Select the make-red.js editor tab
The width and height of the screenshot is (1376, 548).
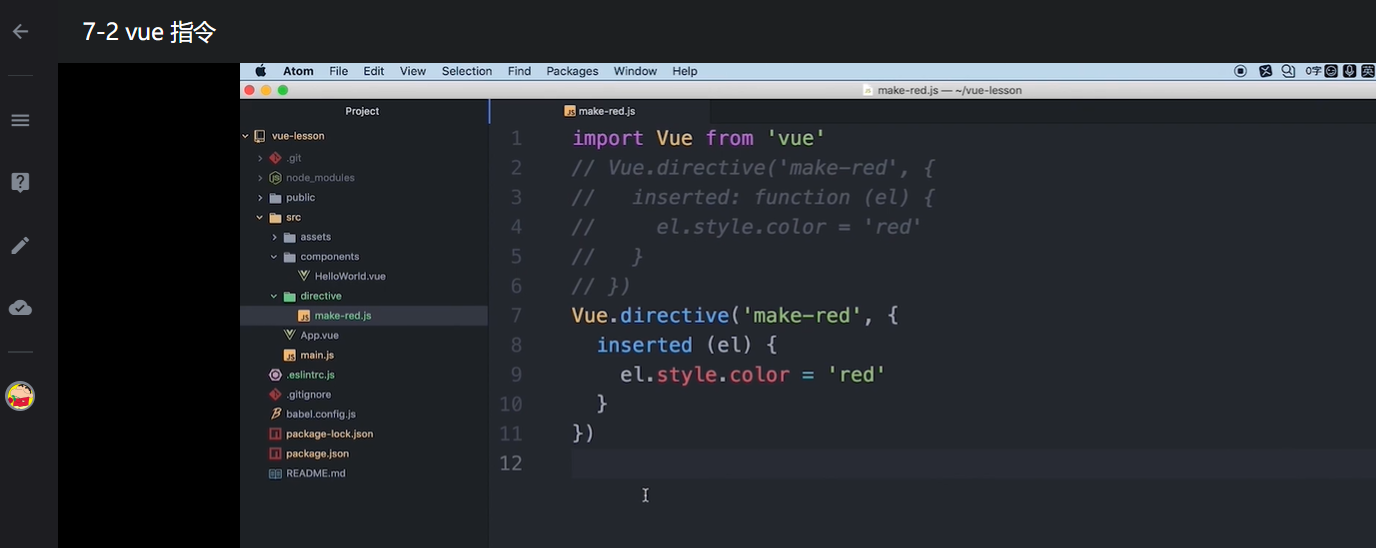(x=600, y=111)
